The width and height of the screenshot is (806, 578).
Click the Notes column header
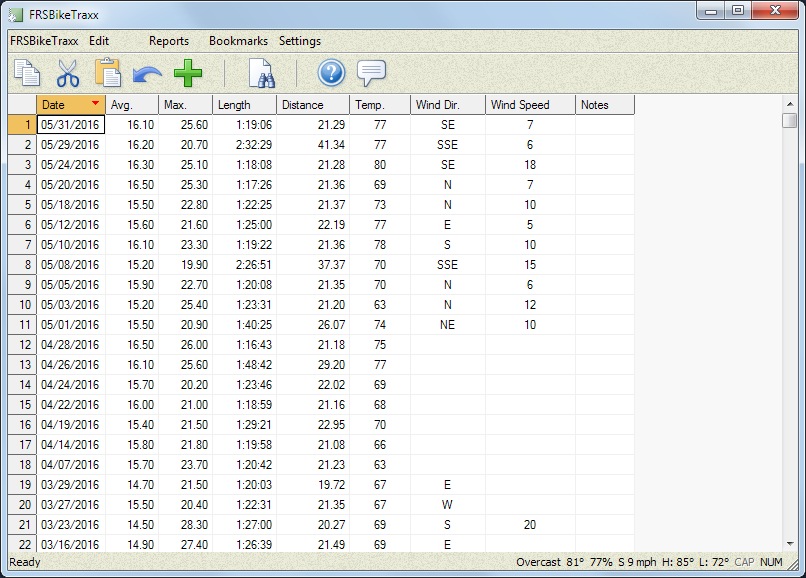click(605, 105)
